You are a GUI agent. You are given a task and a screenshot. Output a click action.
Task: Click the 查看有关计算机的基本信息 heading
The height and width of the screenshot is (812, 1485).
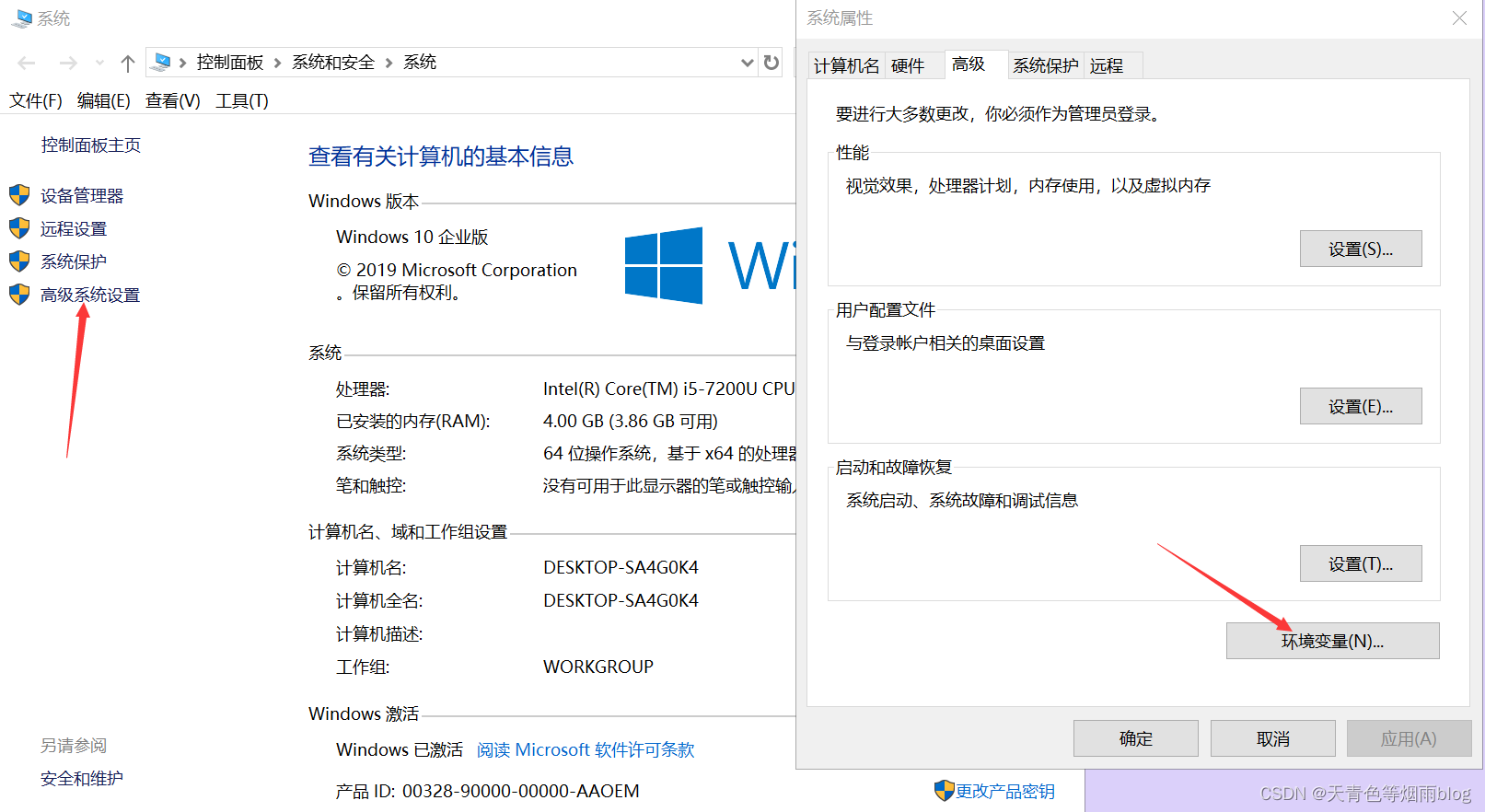(x=441, y=157)
